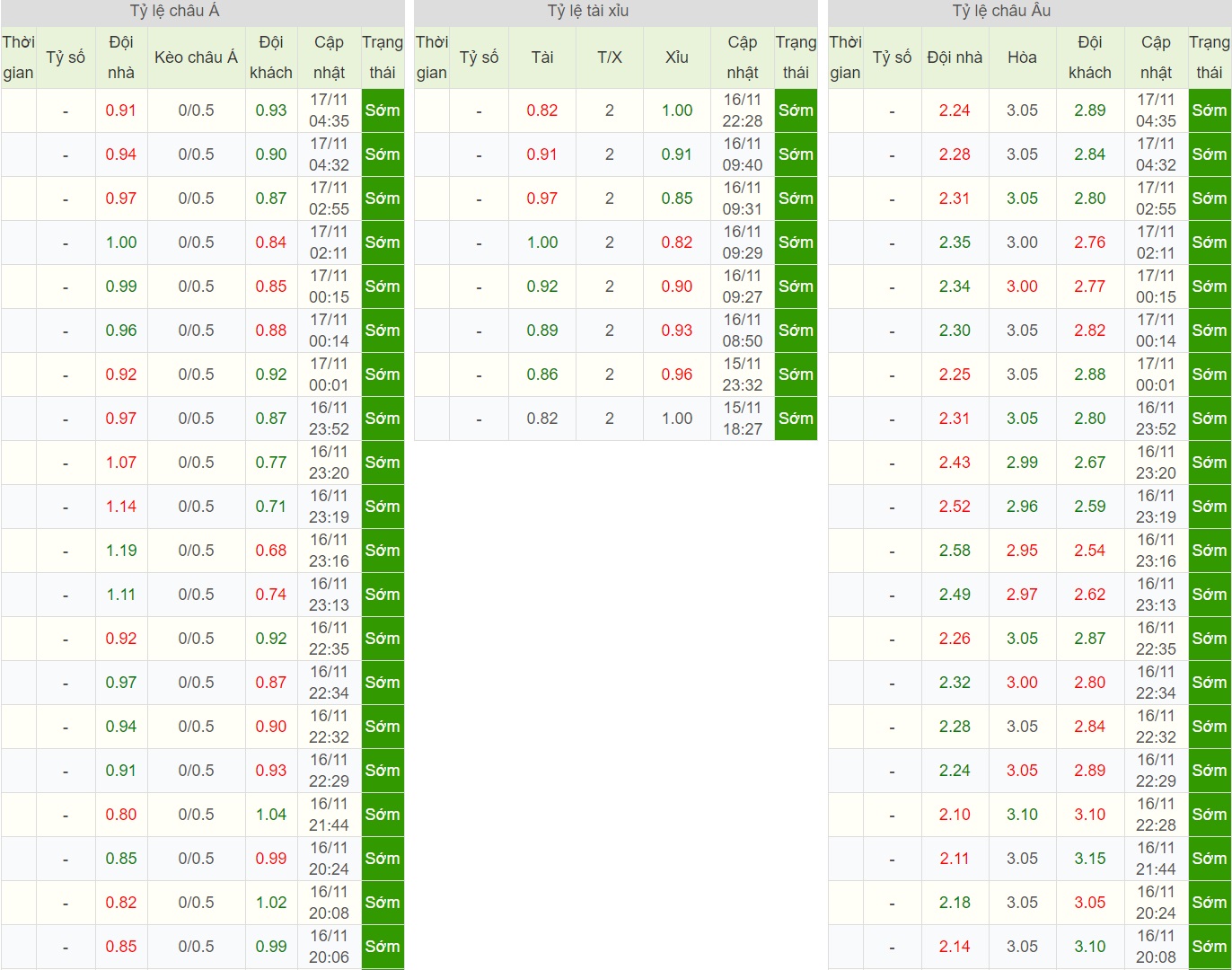Click European home odds 2.52

[955, 507]
